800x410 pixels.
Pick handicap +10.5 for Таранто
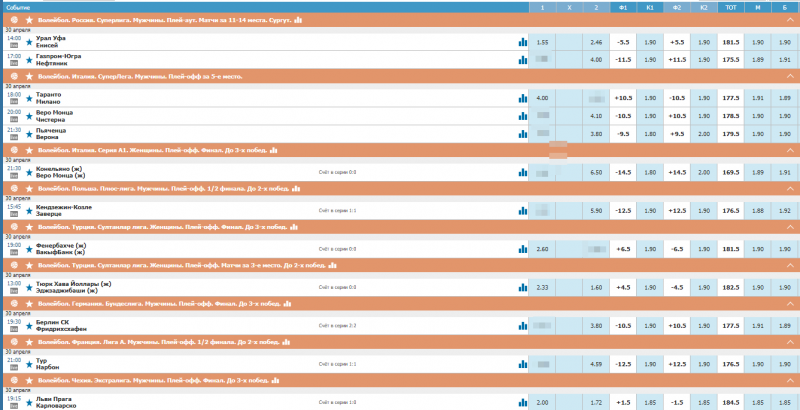623,98
